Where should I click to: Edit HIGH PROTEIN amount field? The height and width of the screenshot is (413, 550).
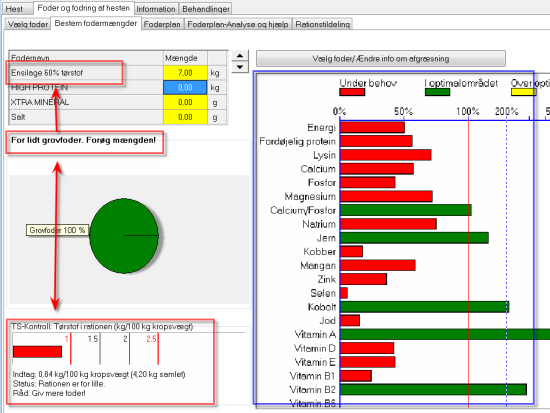[185, 87]
